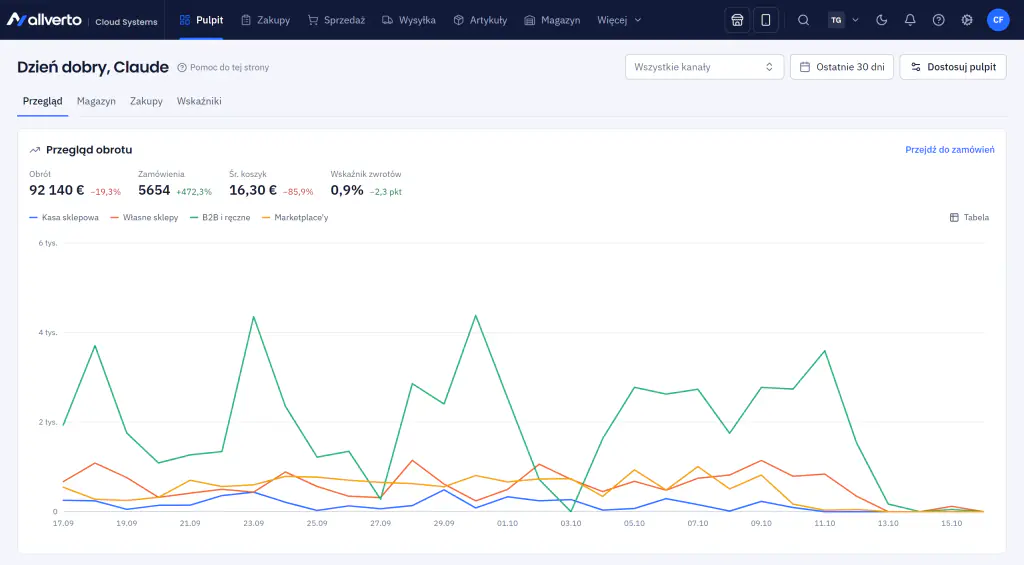Switch to the Magazyn sub-tab
The image size is (1024, 565).
pyautogui.click(x=96, y=101)
